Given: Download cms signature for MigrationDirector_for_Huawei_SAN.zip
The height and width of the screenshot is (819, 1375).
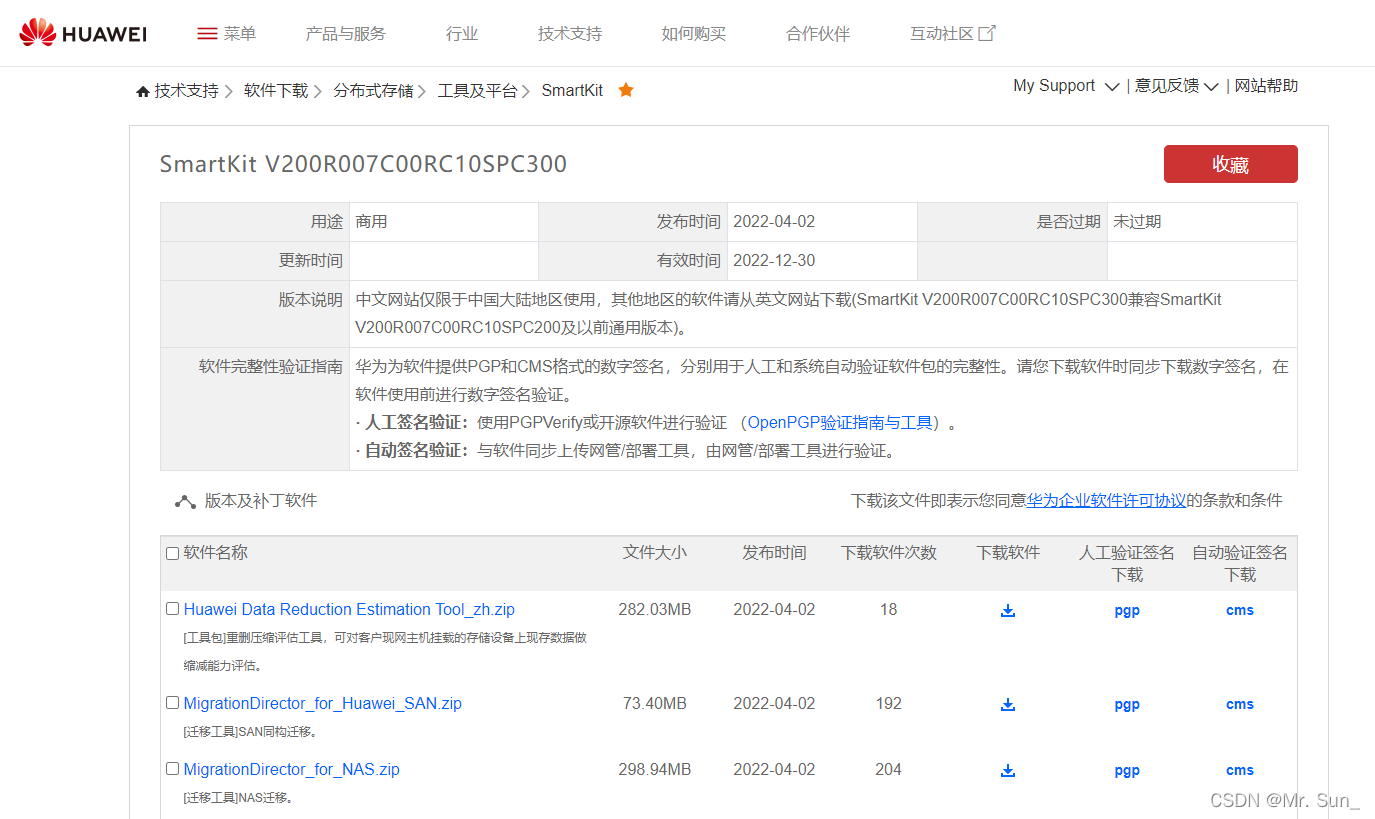Looking at the screenshot, I should click(1240, 704).
